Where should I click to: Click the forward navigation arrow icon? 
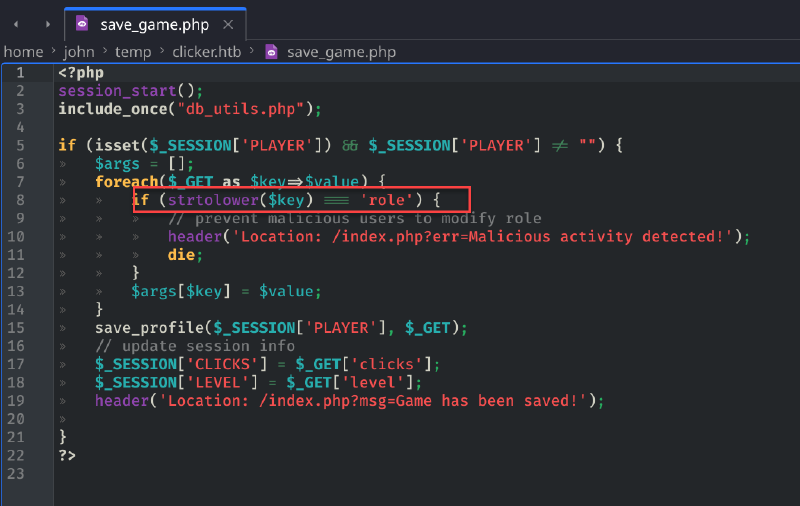coord(47,24)
